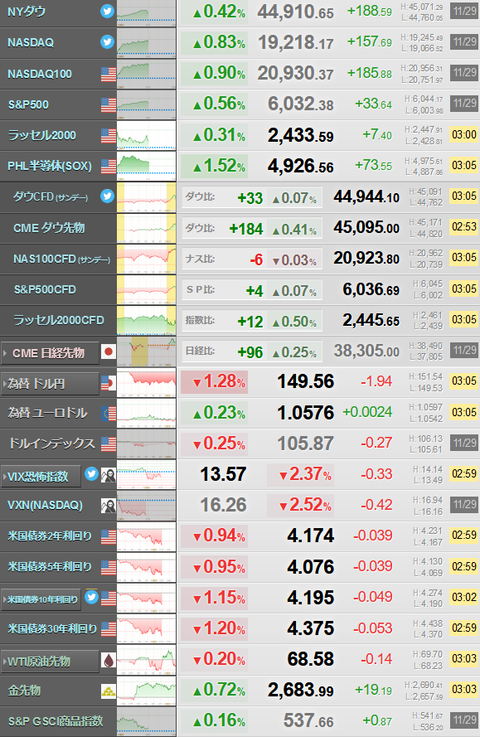Screen dimensions: 480x737
Task: Click the 44,910.65 NYダウ price
Action: (x=296, y=12)
